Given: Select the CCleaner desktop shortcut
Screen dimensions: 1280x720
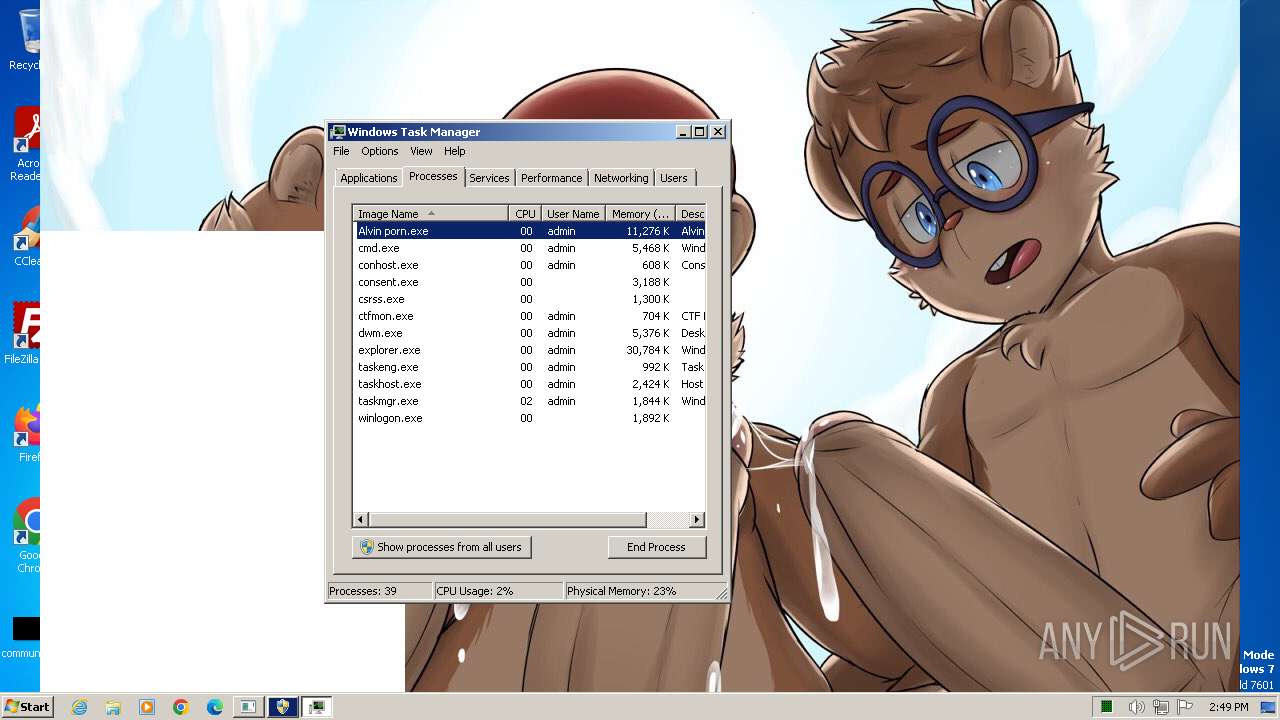Looking at the screenshot, I should click(x=28, y=236).
